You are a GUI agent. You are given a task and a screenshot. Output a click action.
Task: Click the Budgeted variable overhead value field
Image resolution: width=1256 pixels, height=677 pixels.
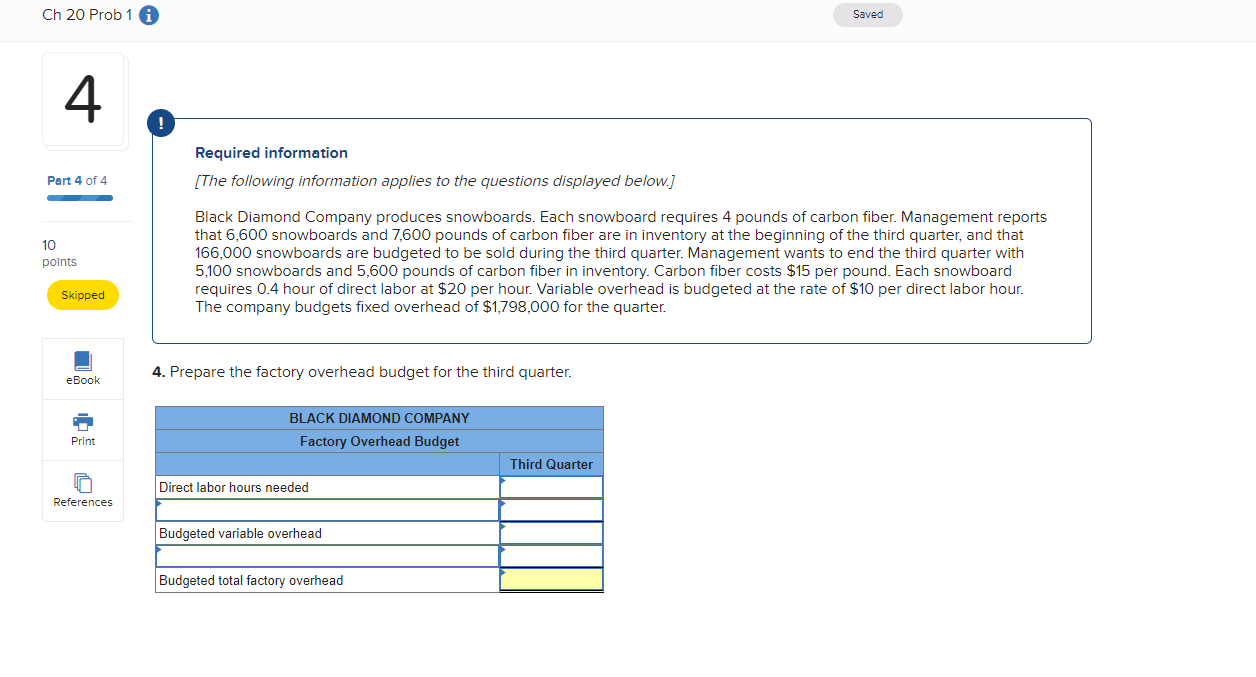click(x=552, y=533)
